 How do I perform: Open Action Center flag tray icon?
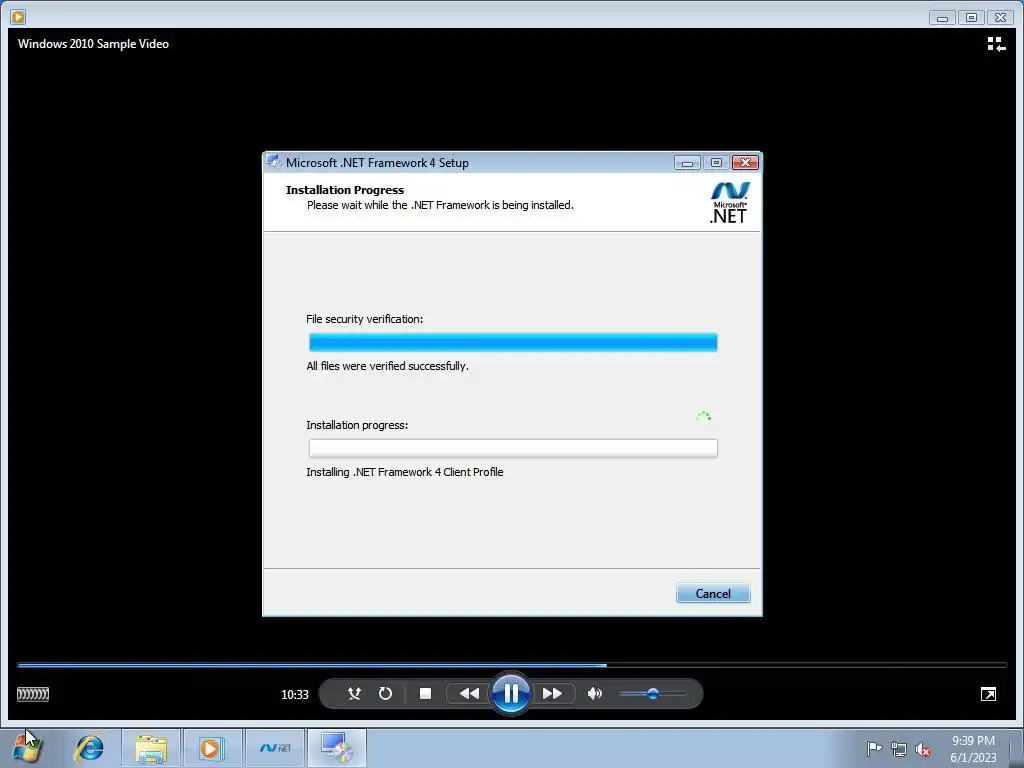pyautogui.click(x=874, y=748)
